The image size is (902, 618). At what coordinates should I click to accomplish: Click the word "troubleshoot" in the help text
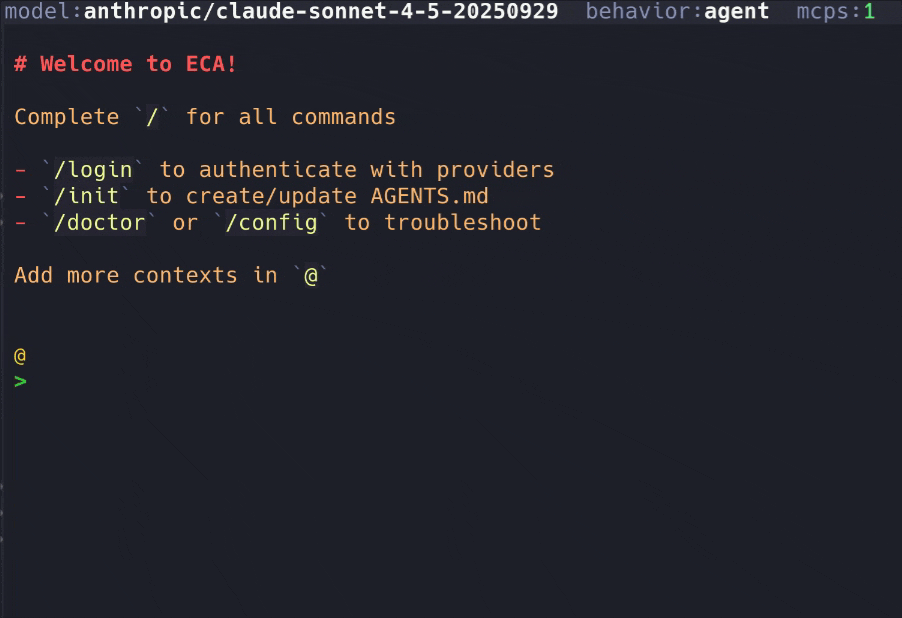pos(462,222)
